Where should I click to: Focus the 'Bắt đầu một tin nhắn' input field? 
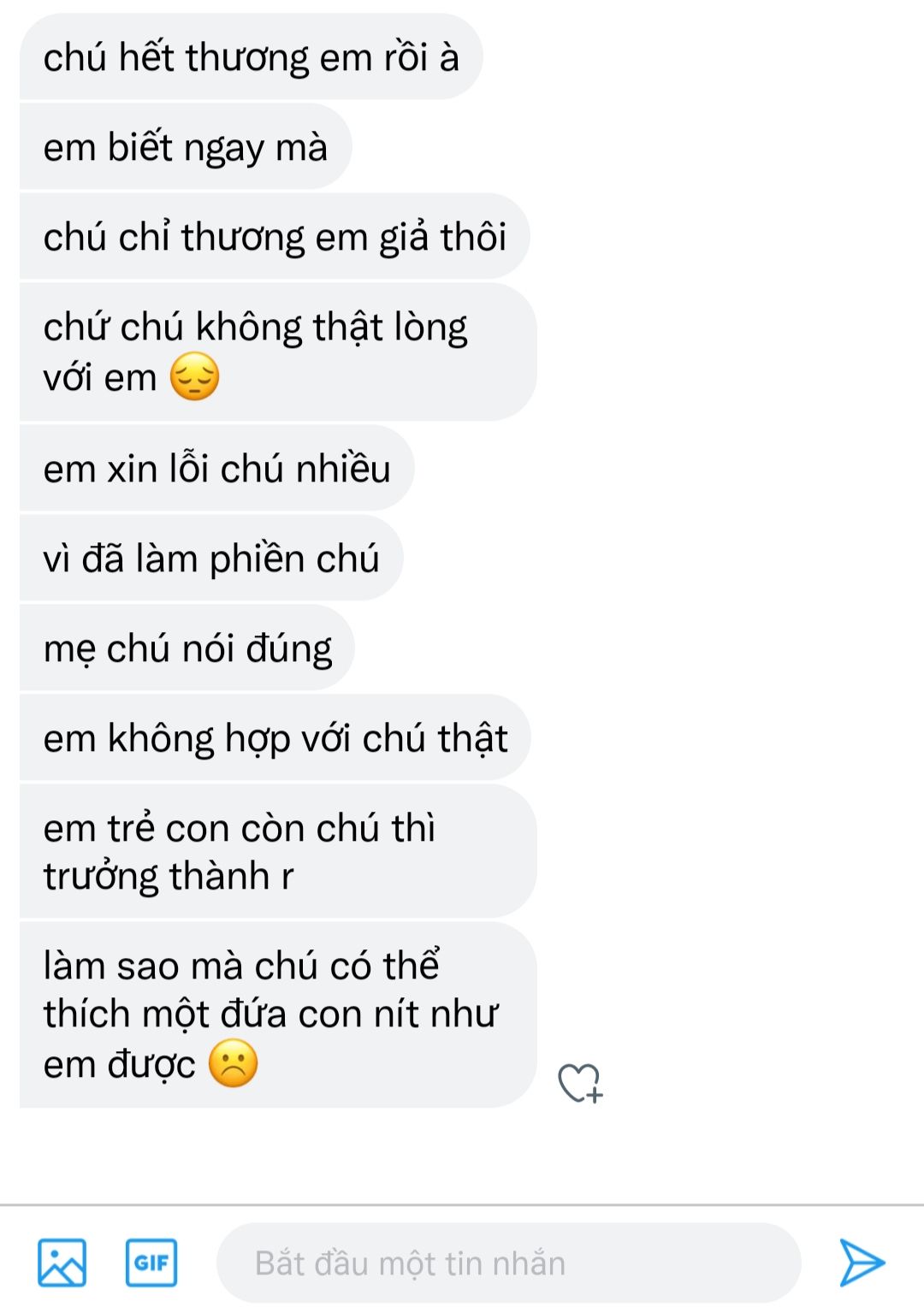click(x=508, y=1263)
